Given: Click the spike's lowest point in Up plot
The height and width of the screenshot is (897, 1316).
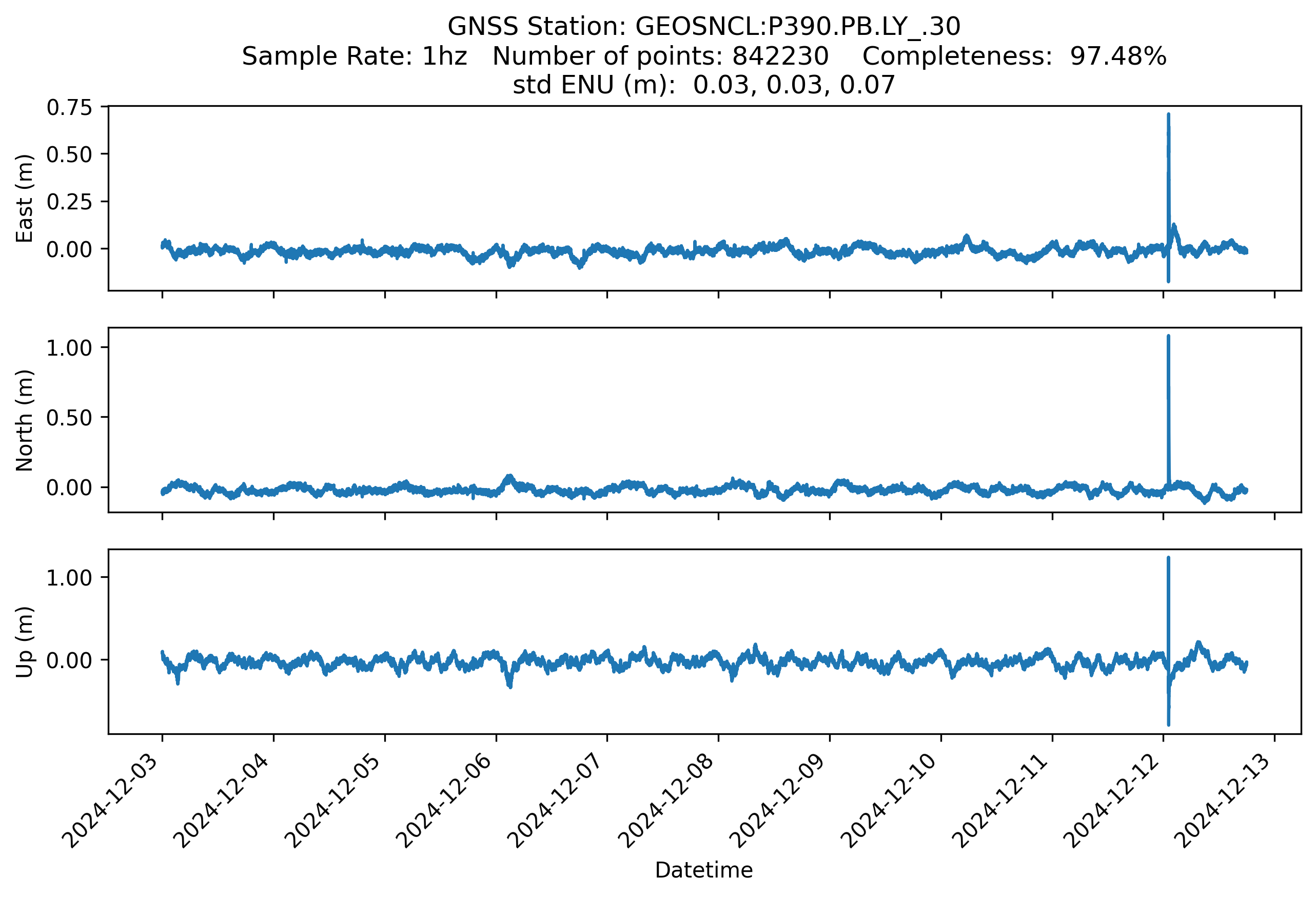Looking at the screenshot, I should (1168, 724).
